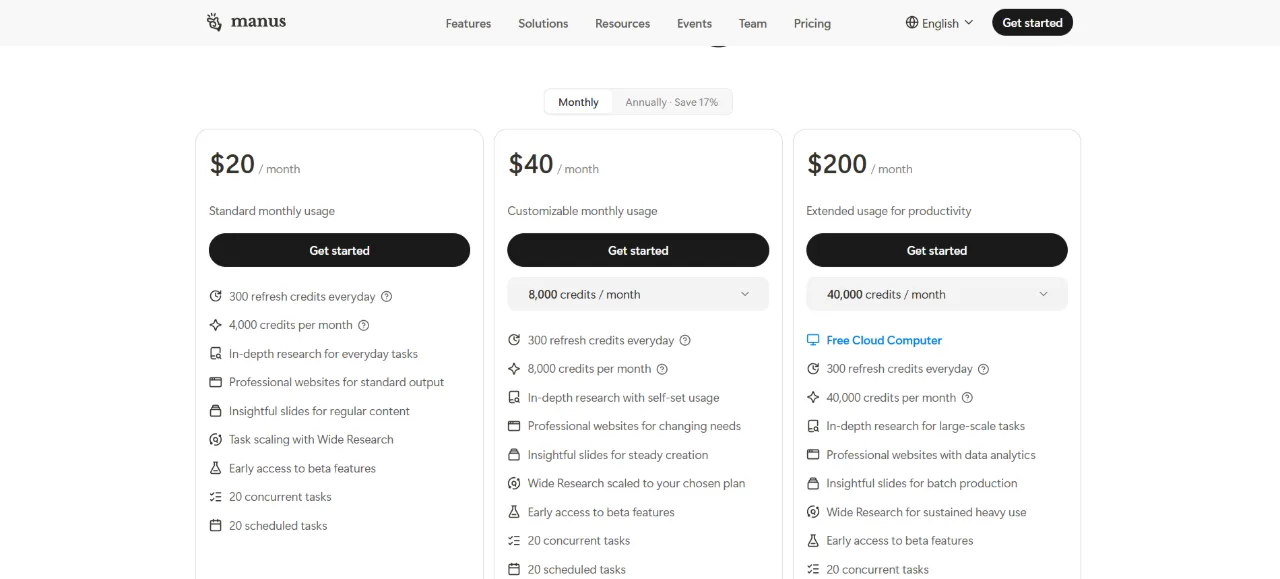Click Get started in the top navigation

[1032, 22]
